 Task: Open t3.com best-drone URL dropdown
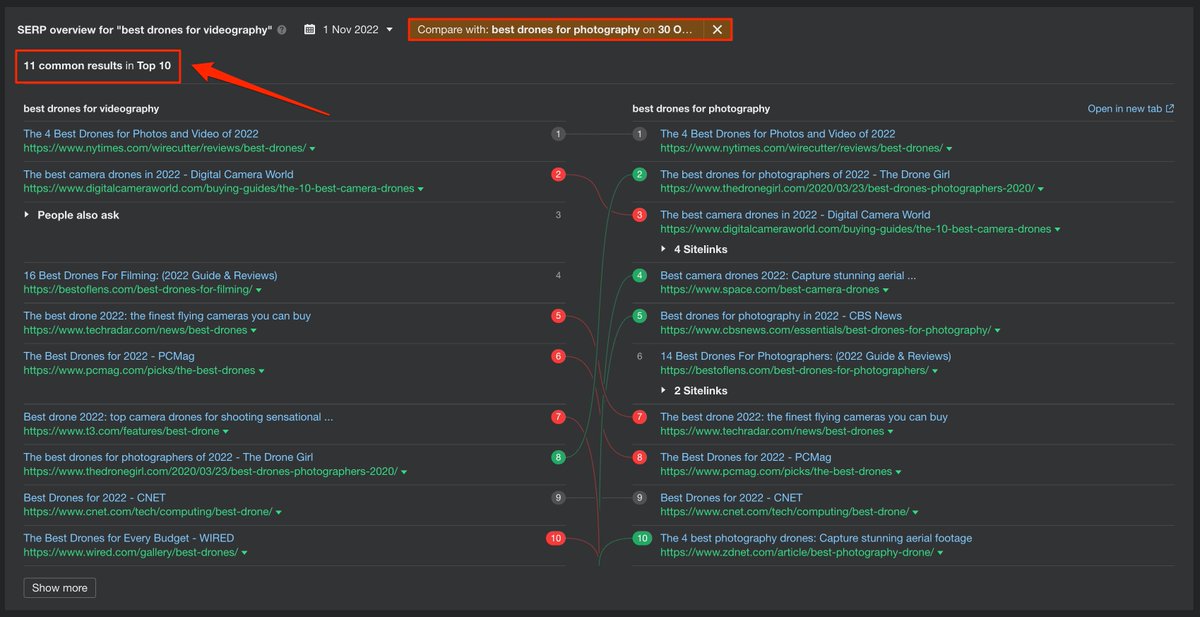(x=227, y=432)
